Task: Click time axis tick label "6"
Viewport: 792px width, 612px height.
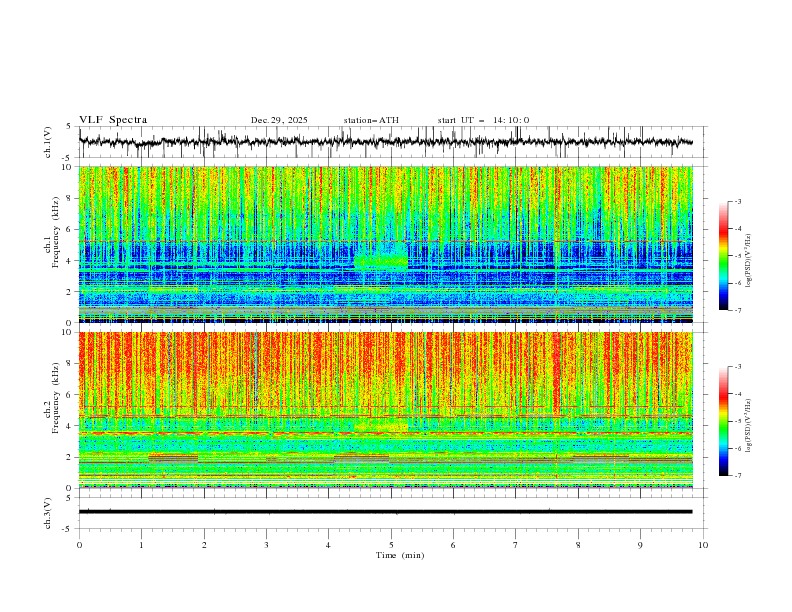Action: tap(453, 545)
